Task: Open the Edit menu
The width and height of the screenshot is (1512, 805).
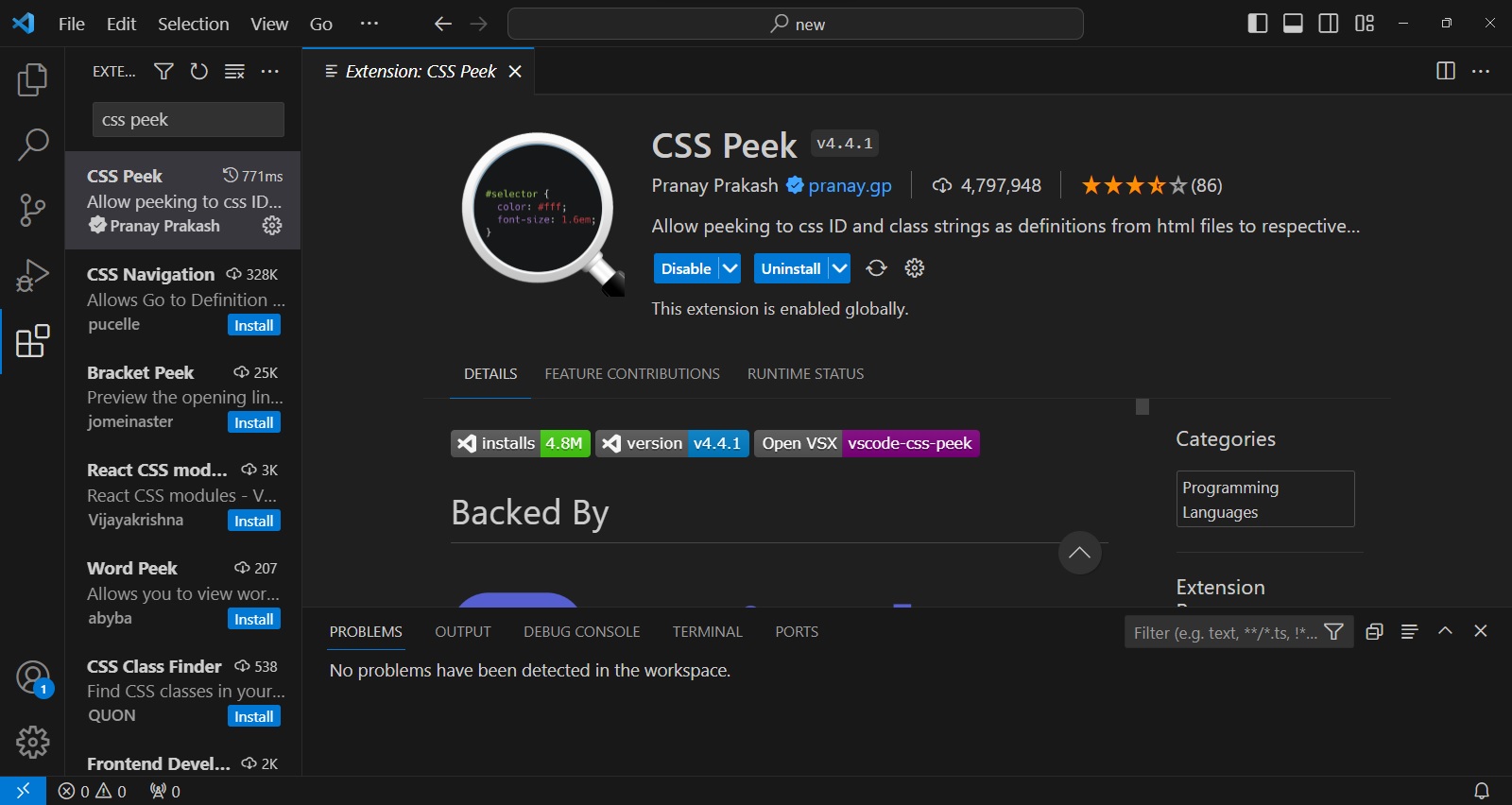Action: coord(121,24)
